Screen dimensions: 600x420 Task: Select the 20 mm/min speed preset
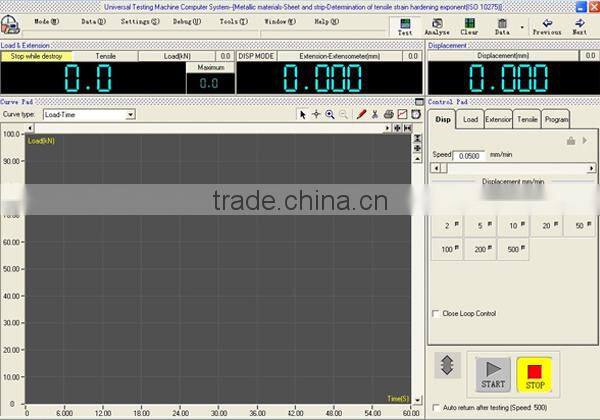(x=547, y=226)
